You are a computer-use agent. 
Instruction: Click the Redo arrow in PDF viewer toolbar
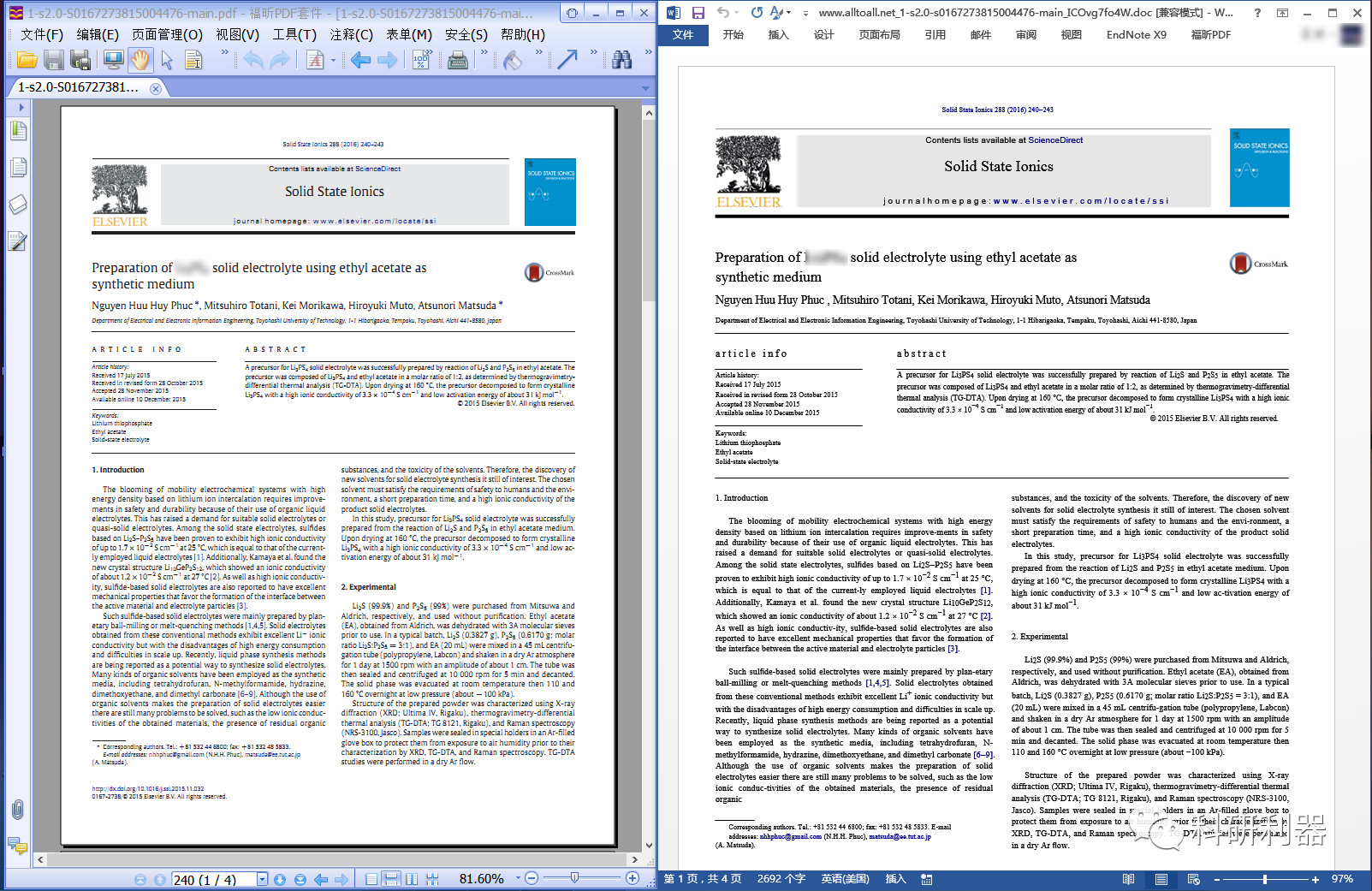point(280,60)
